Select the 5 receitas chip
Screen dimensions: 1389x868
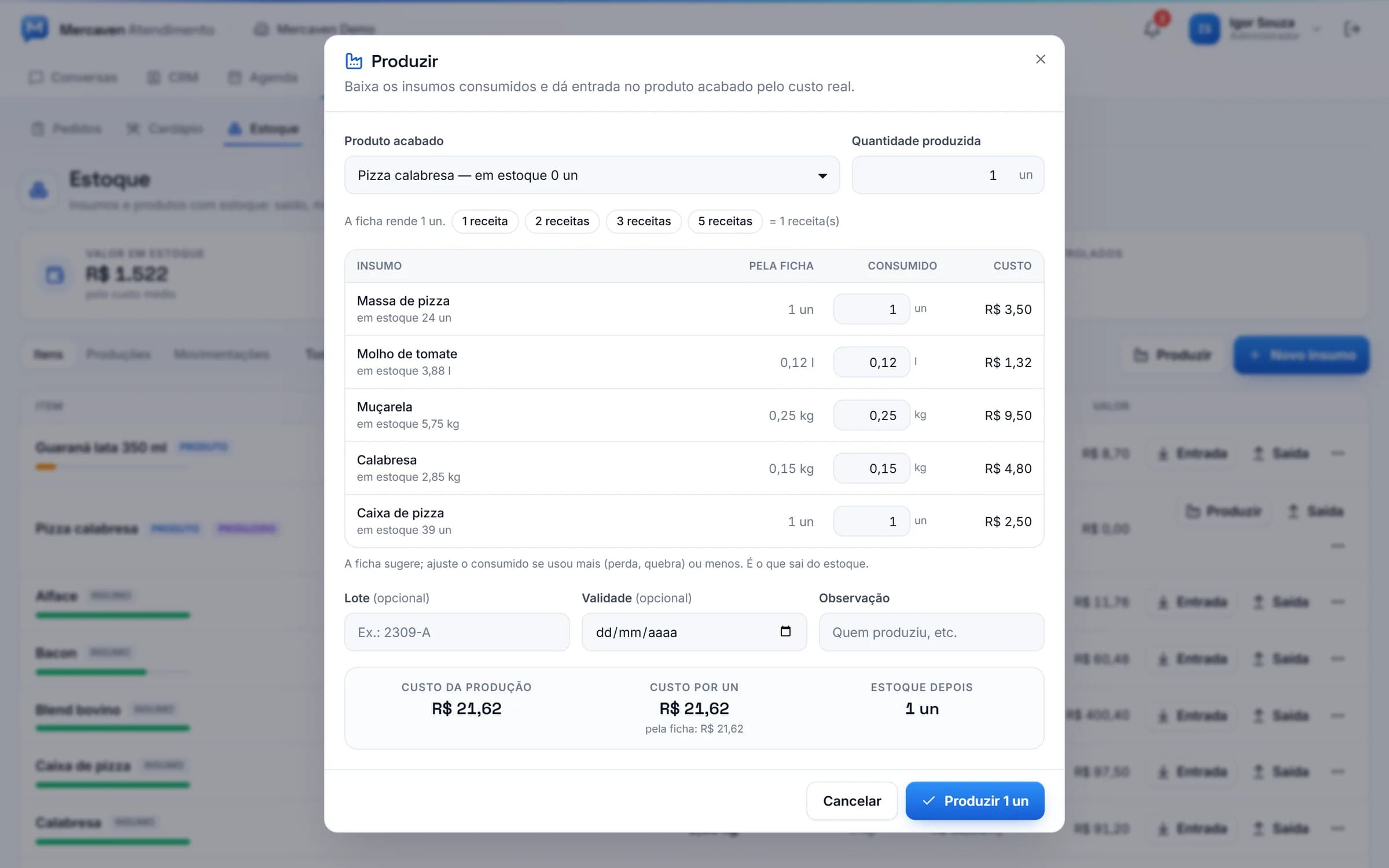click(x=725, y=221)
